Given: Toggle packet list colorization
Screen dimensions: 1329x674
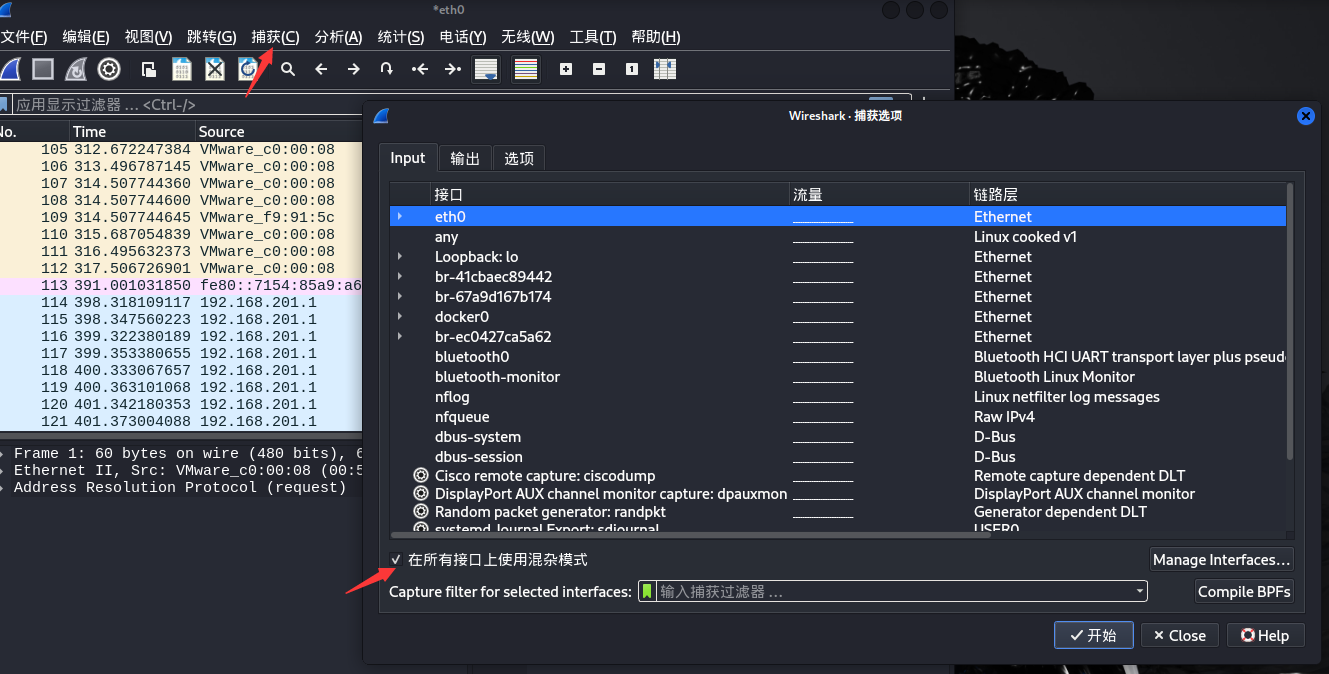Looking at the screenshot, I should point(526,69).
